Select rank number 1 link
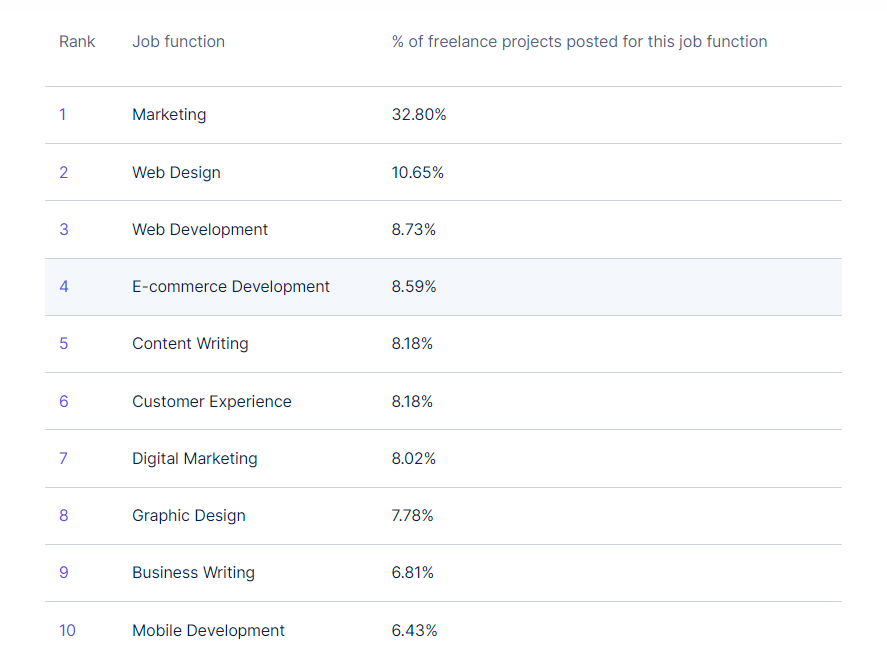This screenshot has height=657, width=887. click(x=63, y=115)
